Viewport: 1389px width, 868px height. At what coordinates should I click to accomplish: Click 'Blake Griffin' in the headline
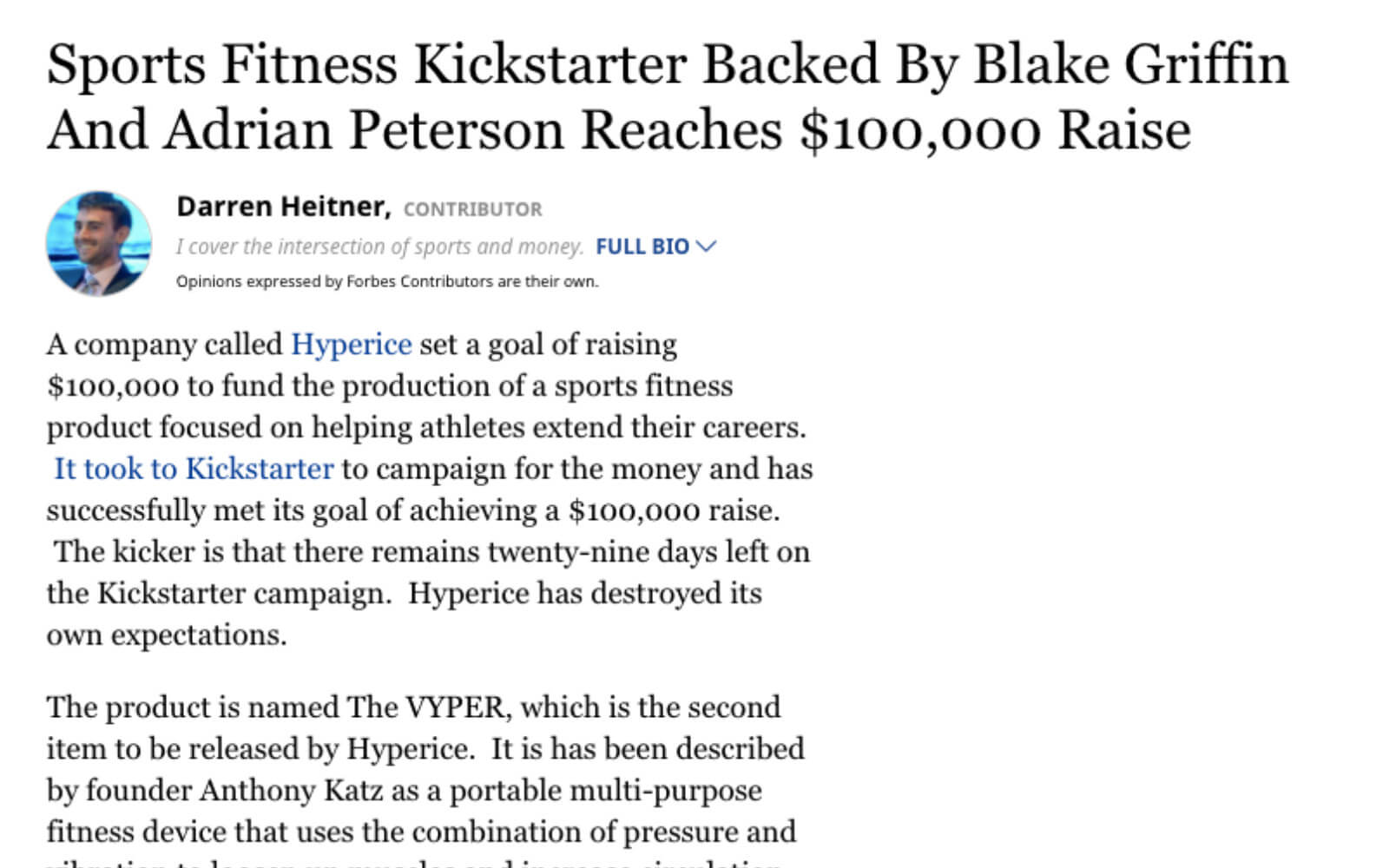[x=1131, y=64]
